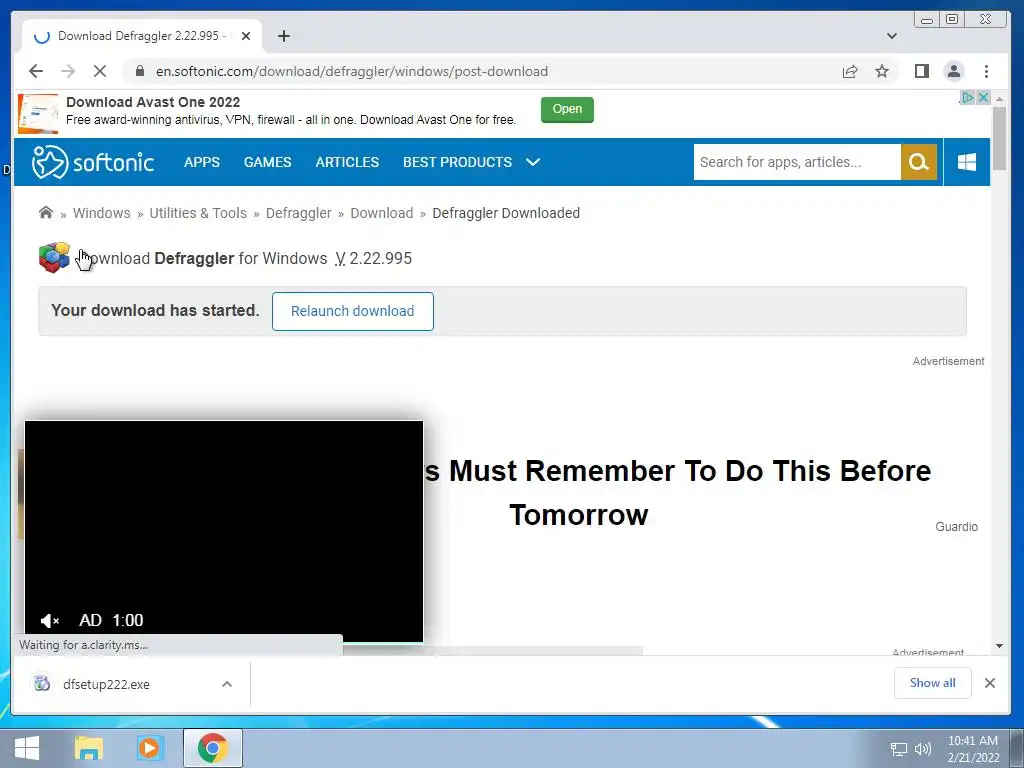Click the home breadcrumb icon
Viewport: 1024px width, 768px height.
pyautogui.click(x=46, y=212)
